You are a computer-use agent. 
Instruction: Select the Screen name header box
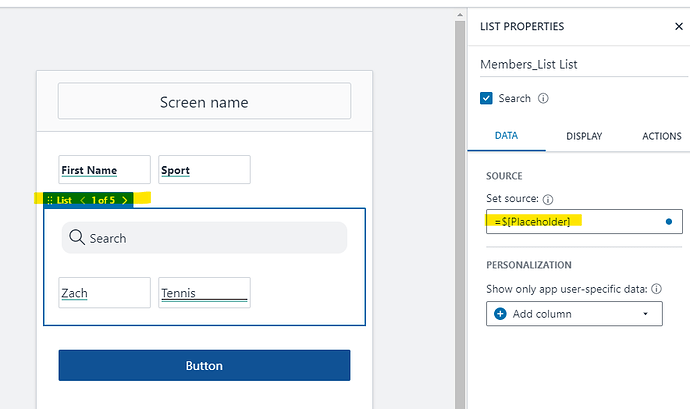(204, 102)
